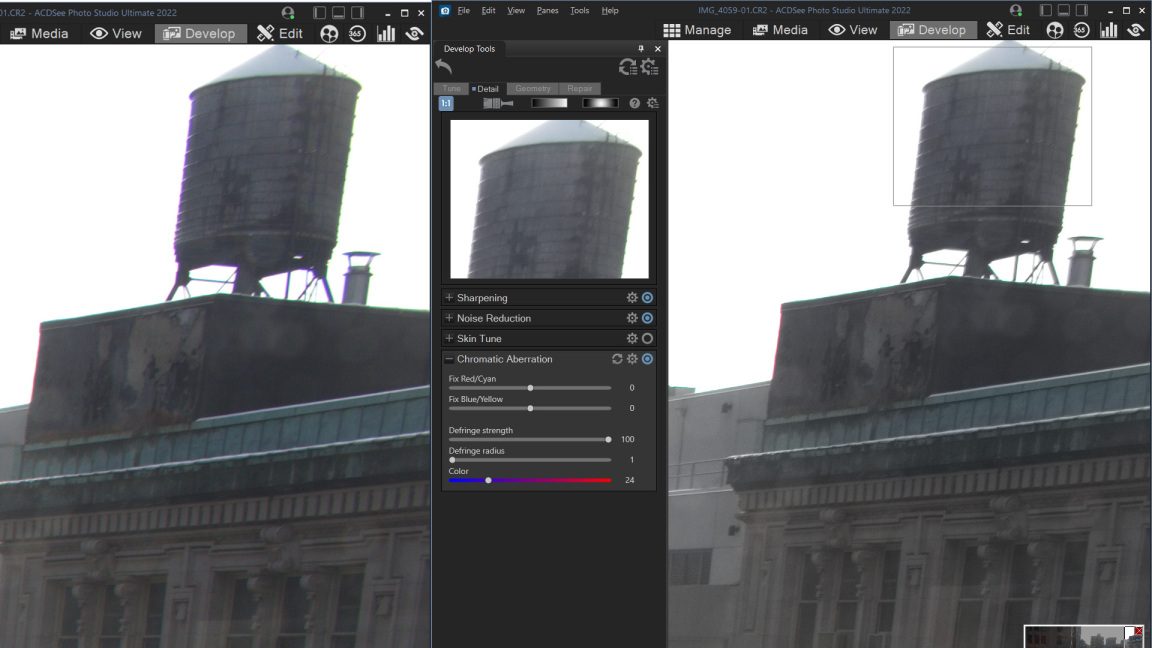Disable the Noise Reduction toggle
Viewport: 1152px width, 648px height.
pos(648,318)
